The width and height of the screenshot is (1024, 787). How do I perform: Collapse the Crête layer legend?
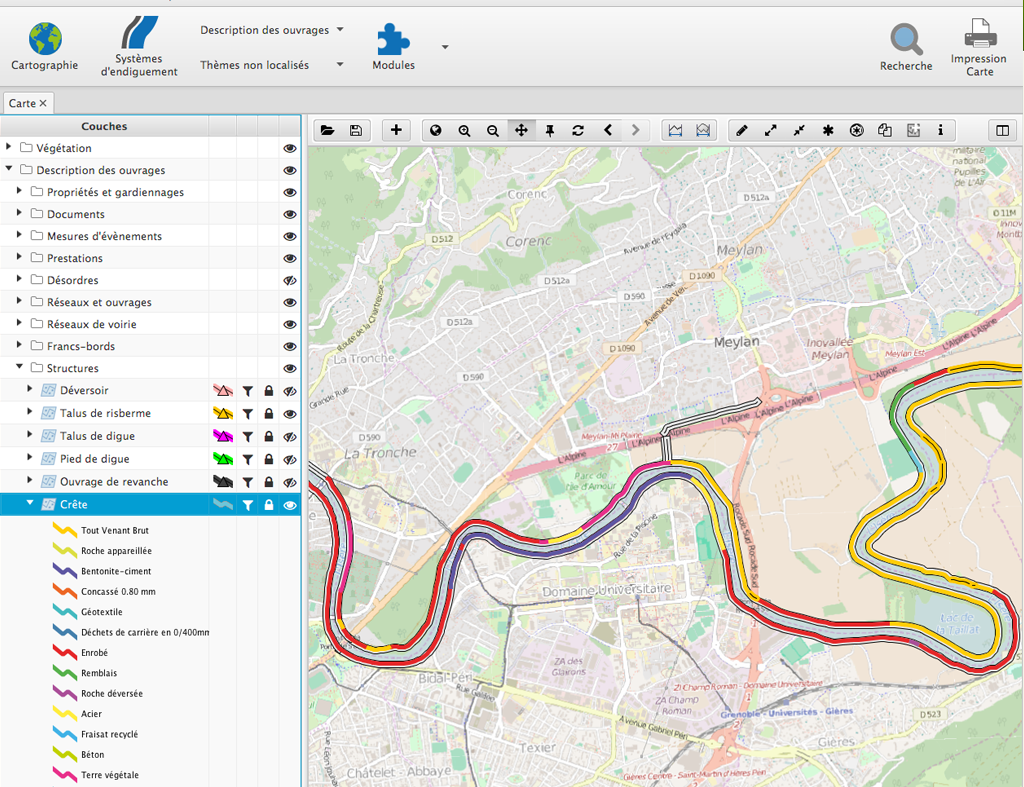[30, 504]
